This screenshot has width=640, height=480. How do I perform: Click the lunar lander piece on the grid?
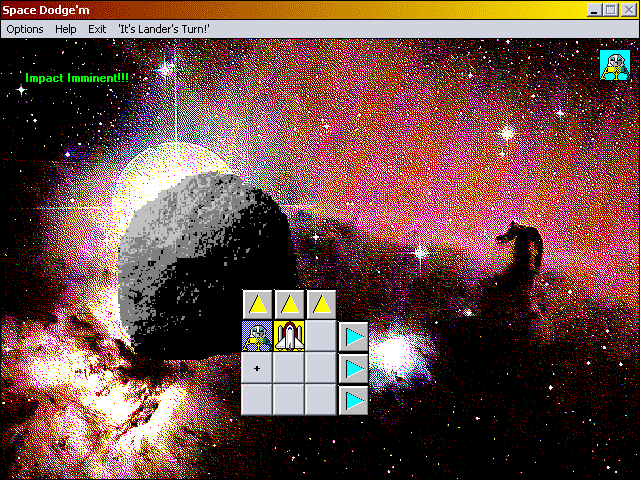(257, 337)
